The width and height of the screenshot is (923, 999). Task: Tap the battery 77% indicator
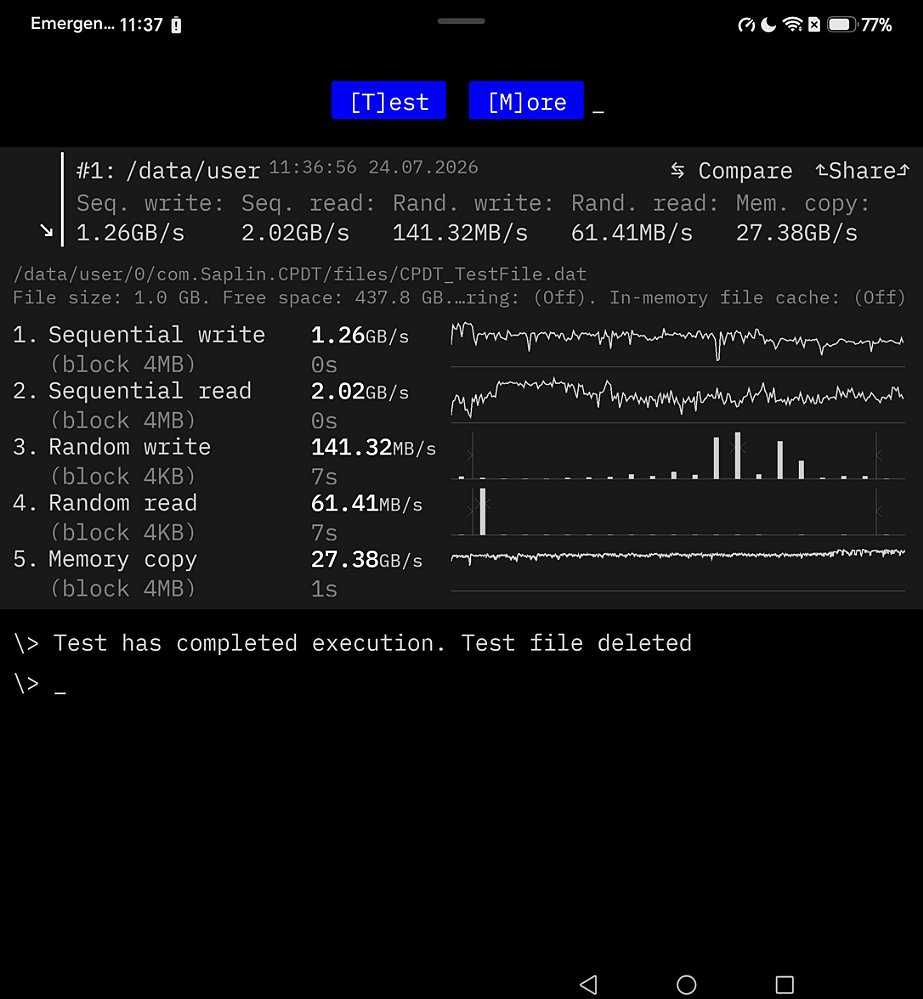coord(860,25)
